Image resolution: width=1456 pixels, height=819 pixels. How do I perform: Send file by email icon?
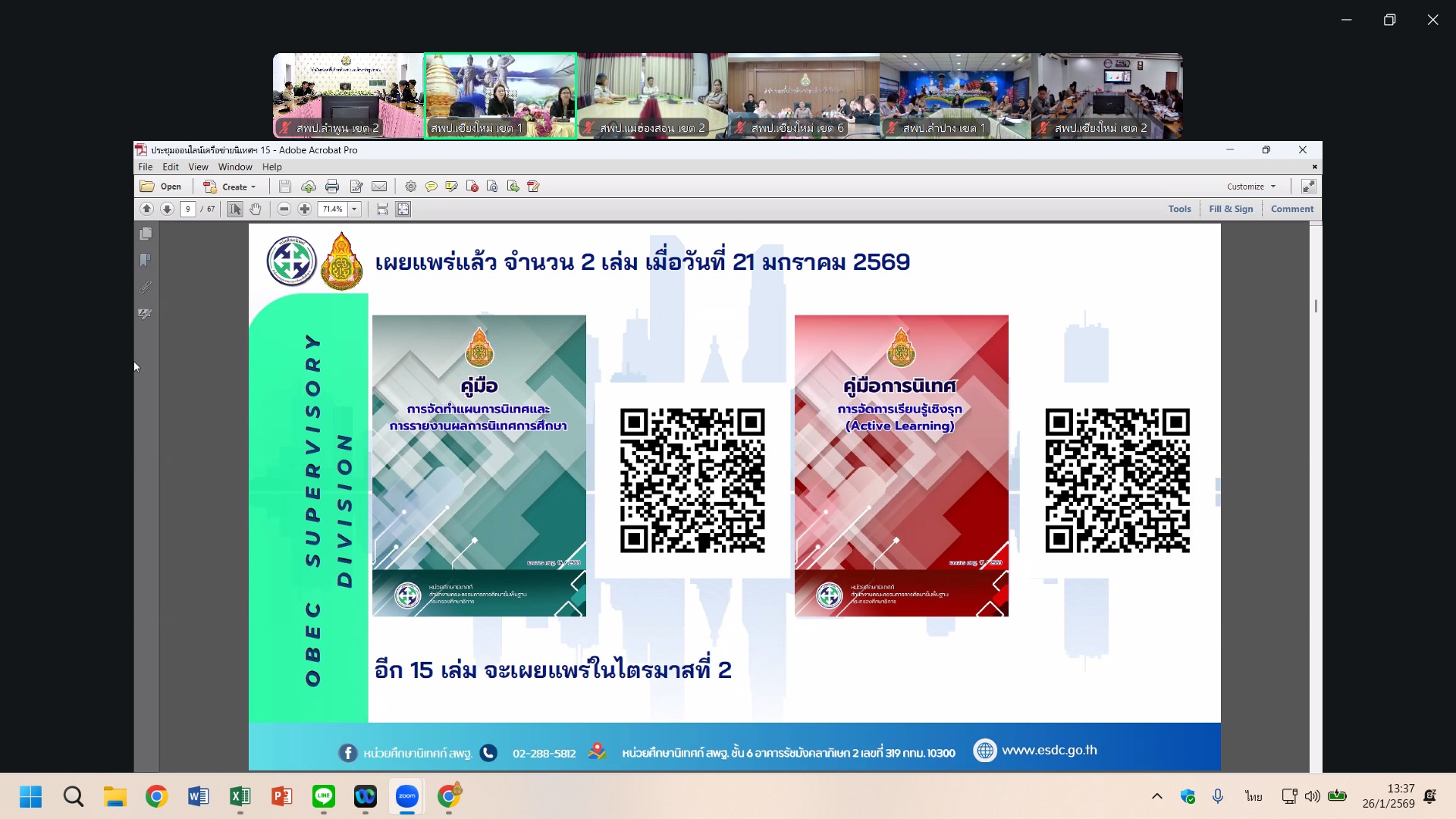[379, 187]
